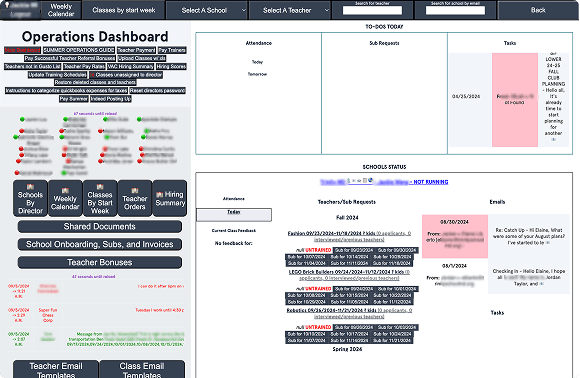Select the 08/1/2024 email sender cell
The height and width of the screenshot is (378, 580).
[455, 276]
